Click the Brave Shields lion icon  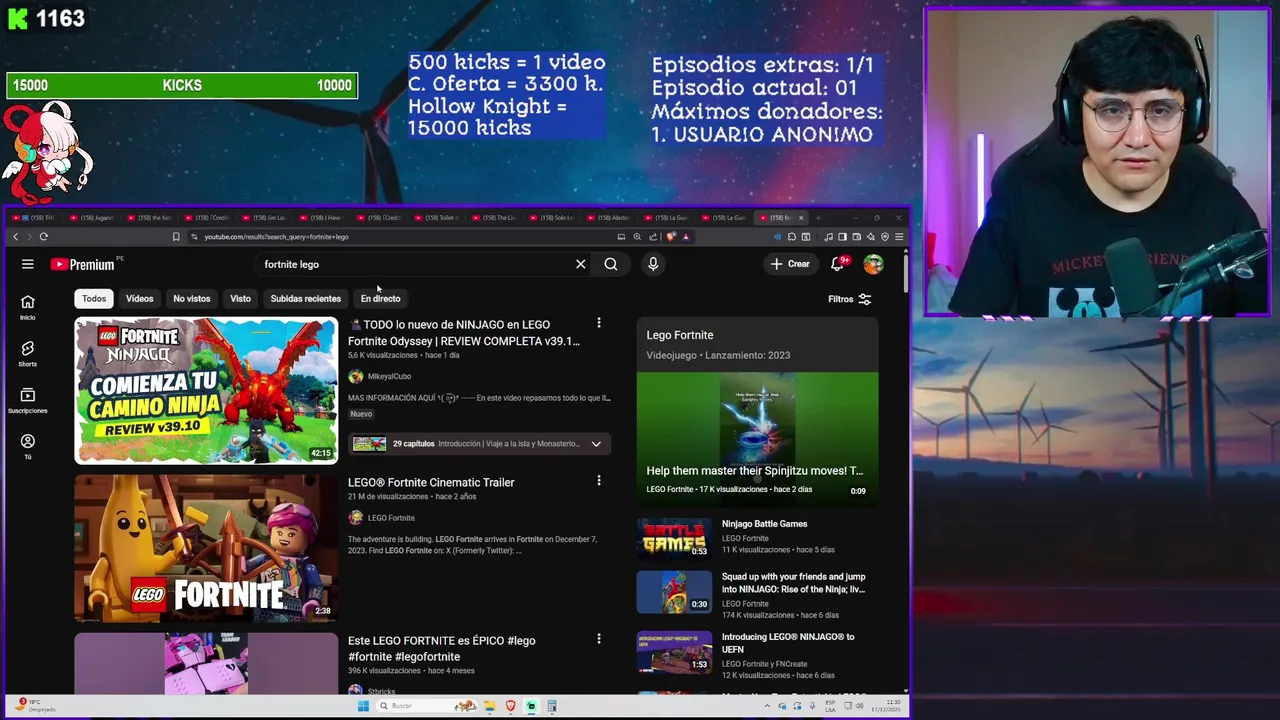[671, 237]
